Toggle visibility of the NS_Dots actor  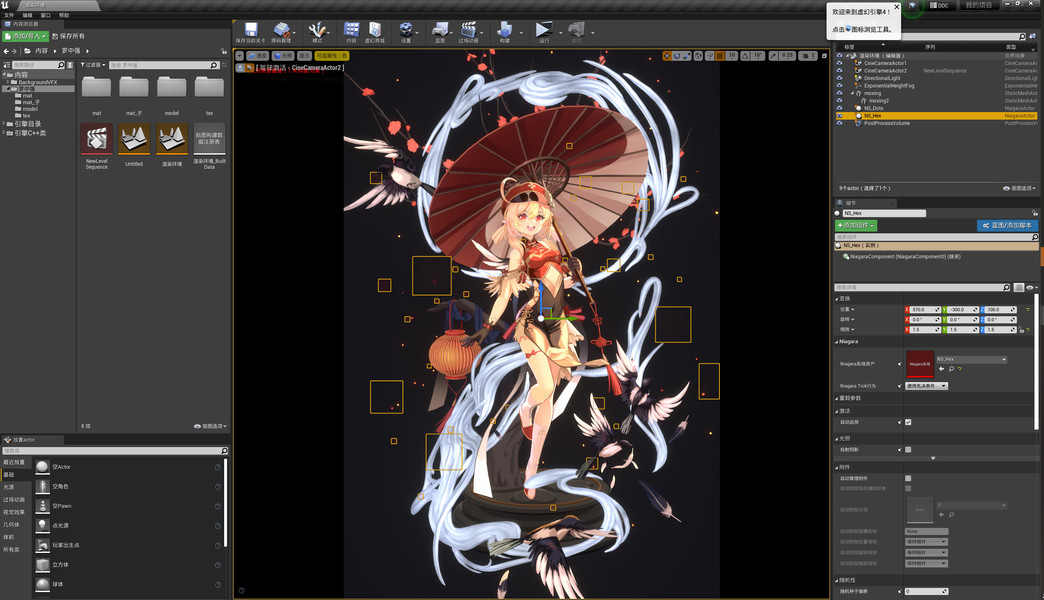tap(839, 108)
